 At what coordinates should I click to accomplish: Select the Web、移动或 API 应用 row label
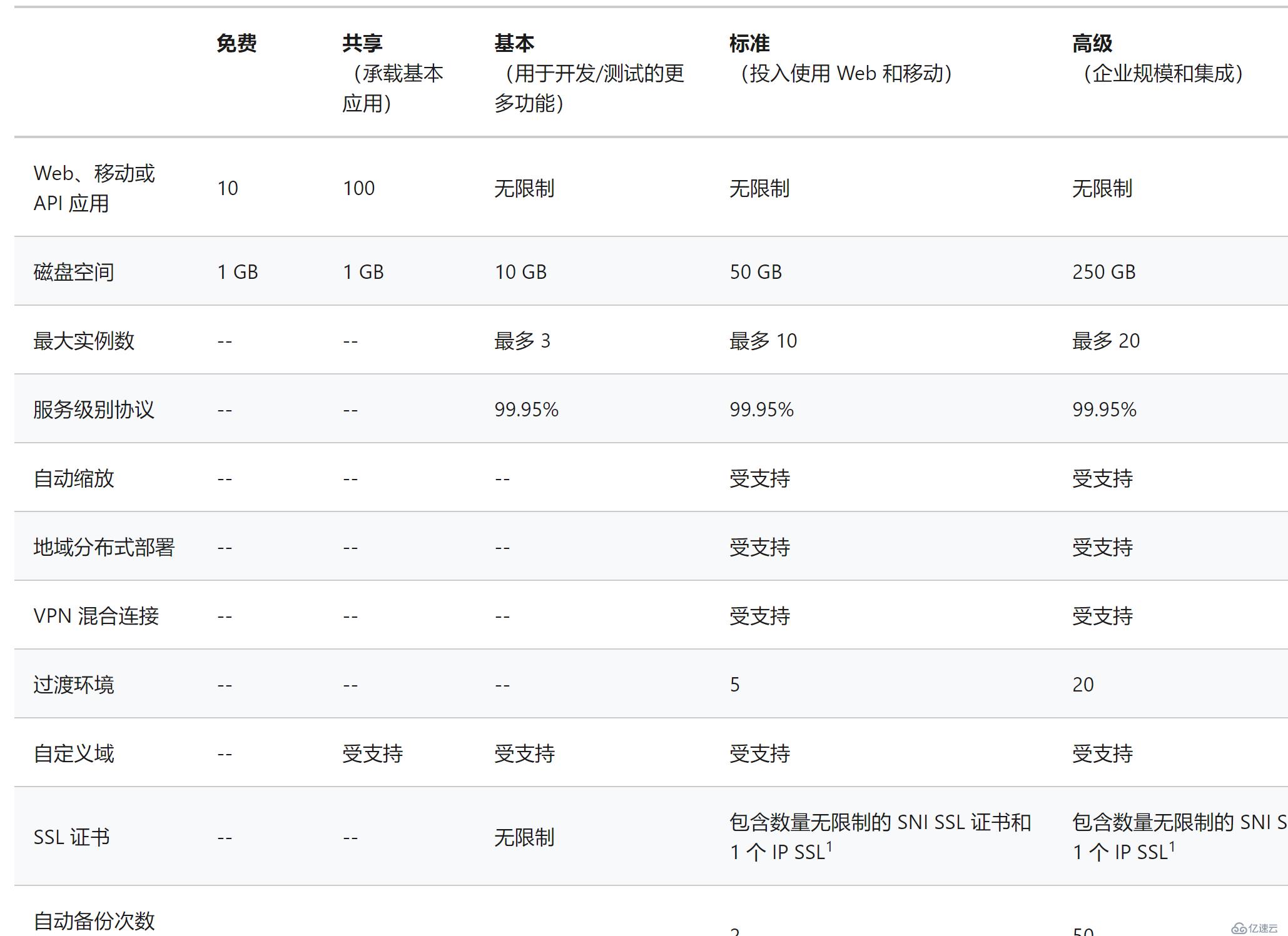coord(94,188)
